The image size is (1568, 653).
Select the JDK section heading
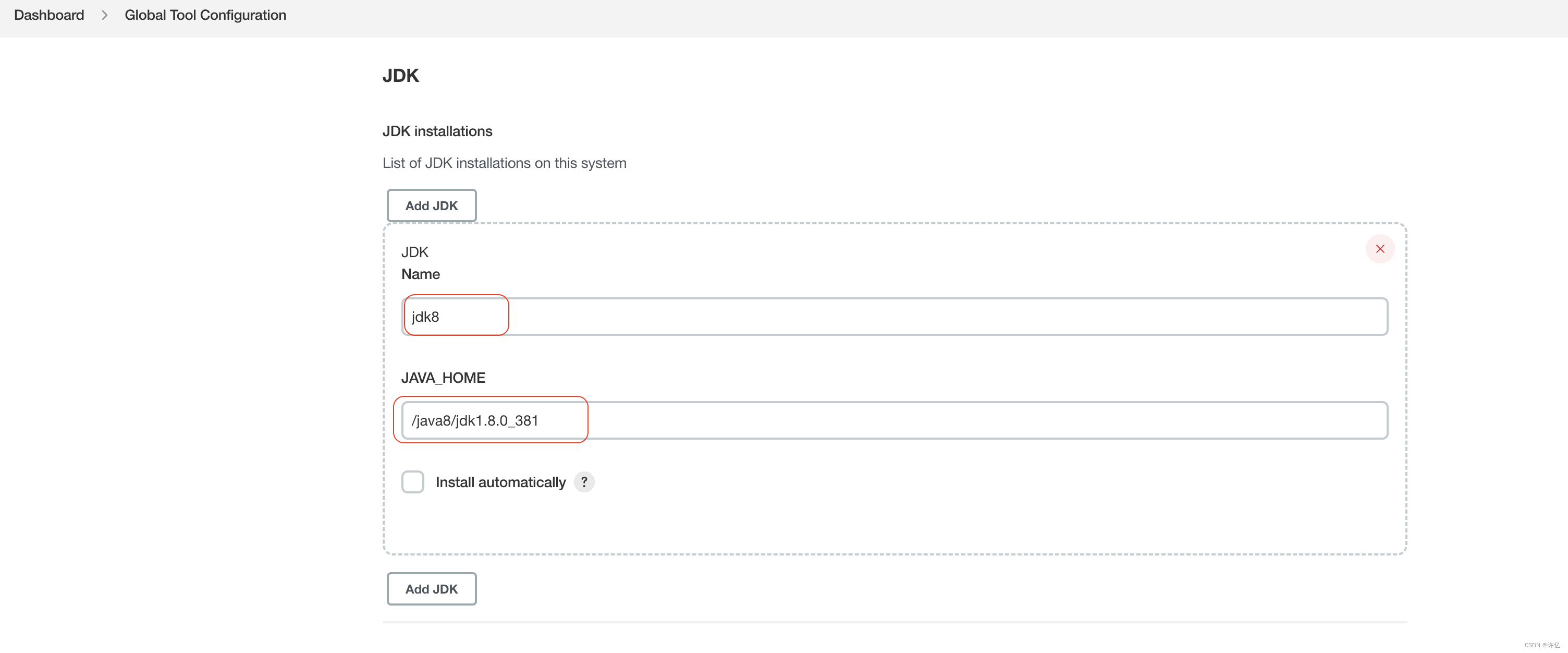pyautogui.click(x=400, y=76)
